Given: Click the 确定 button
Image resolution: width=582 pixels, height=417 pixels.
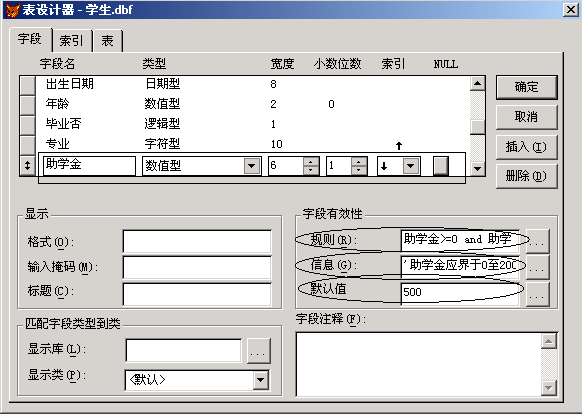Looking at the screenshot, I should click(526, 87).
